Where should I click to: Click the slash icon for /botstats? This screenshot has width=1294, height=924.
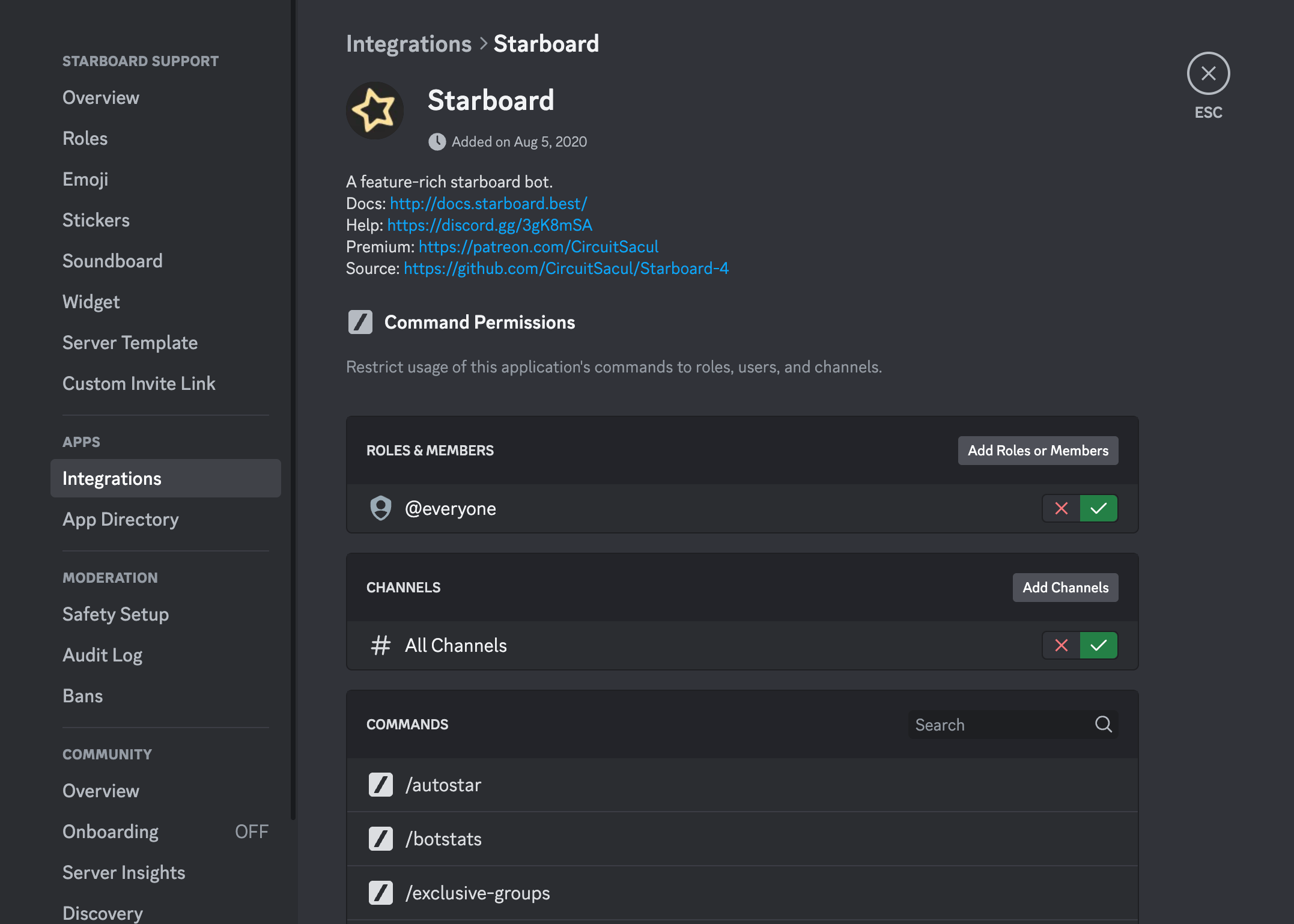coord(381,839)
